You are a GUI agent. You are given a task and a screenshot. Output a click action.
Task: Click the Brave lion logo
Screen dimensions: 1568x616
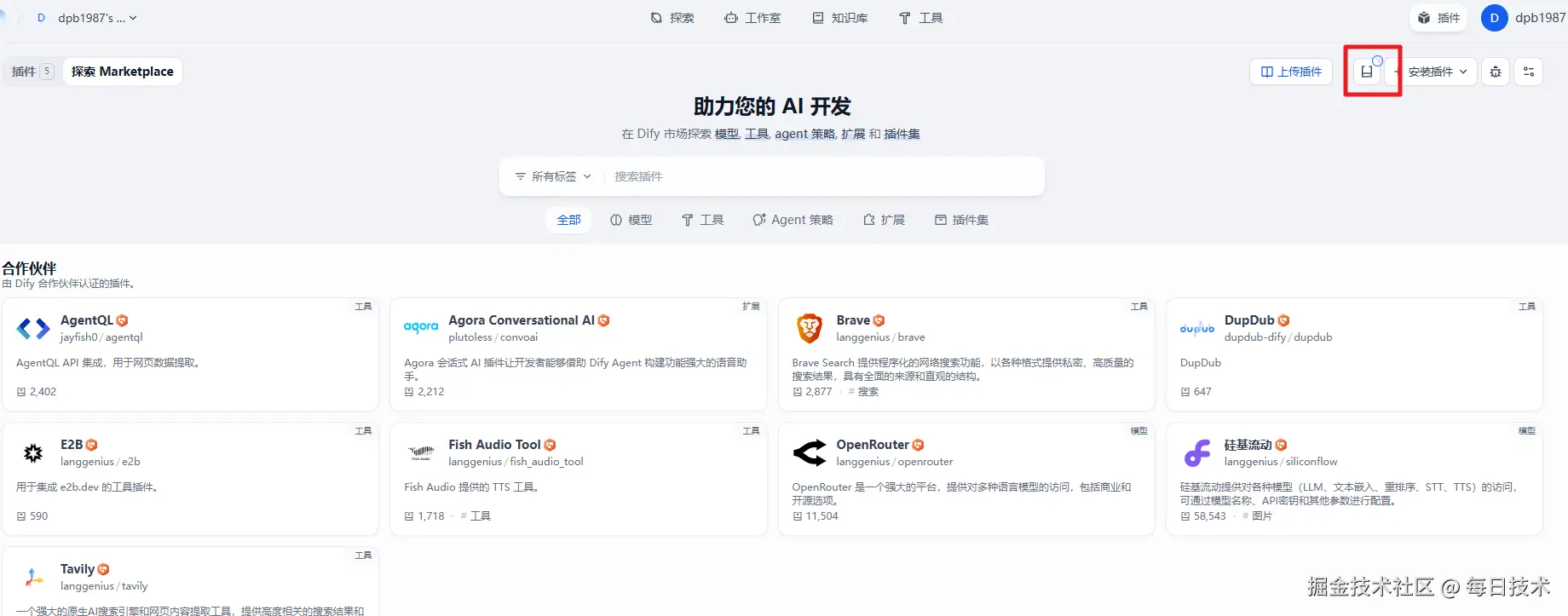click(x=809, y=328)
